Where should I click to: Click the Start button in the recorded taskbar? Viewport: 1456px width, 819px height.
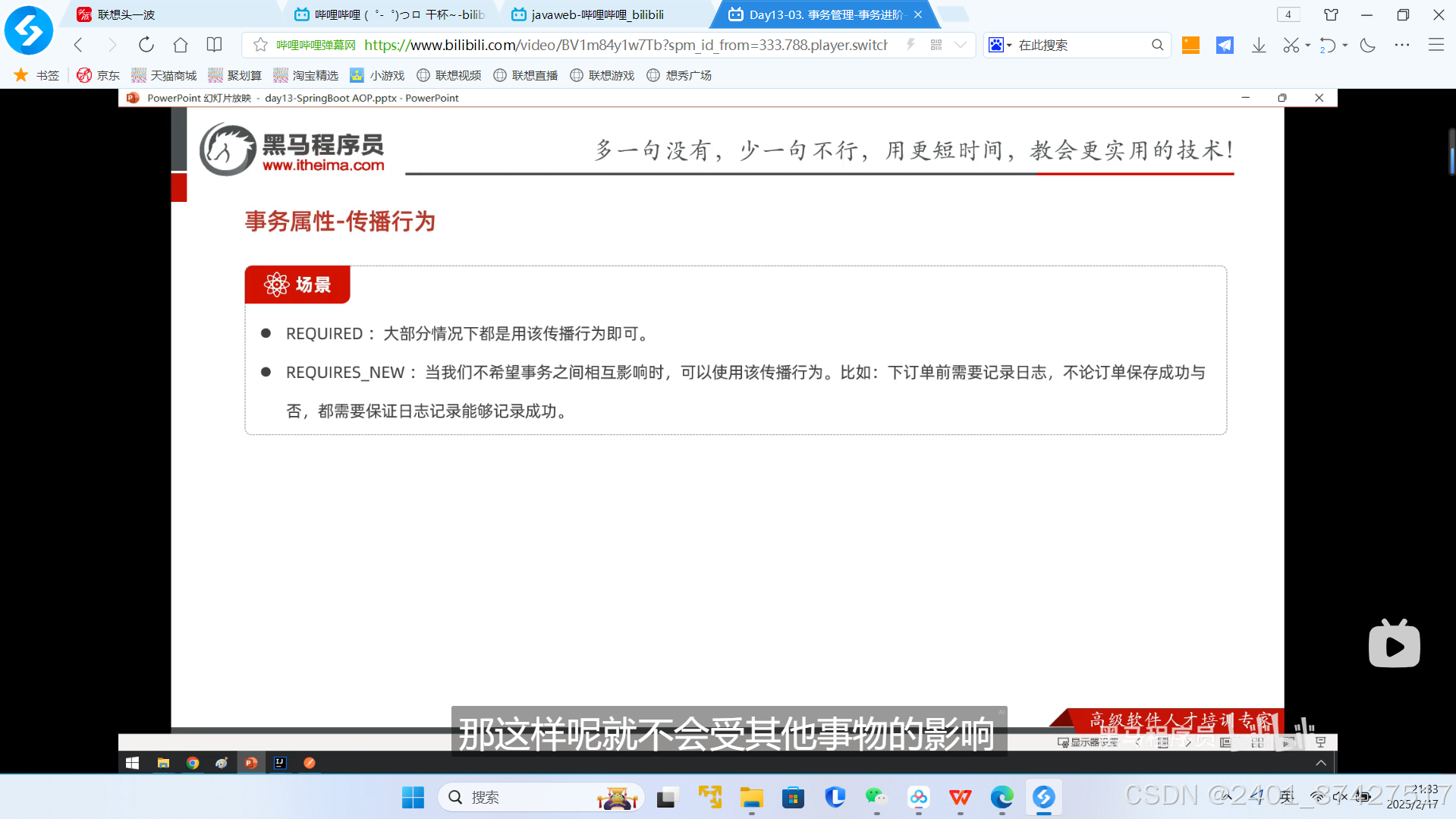coord(132,763)
